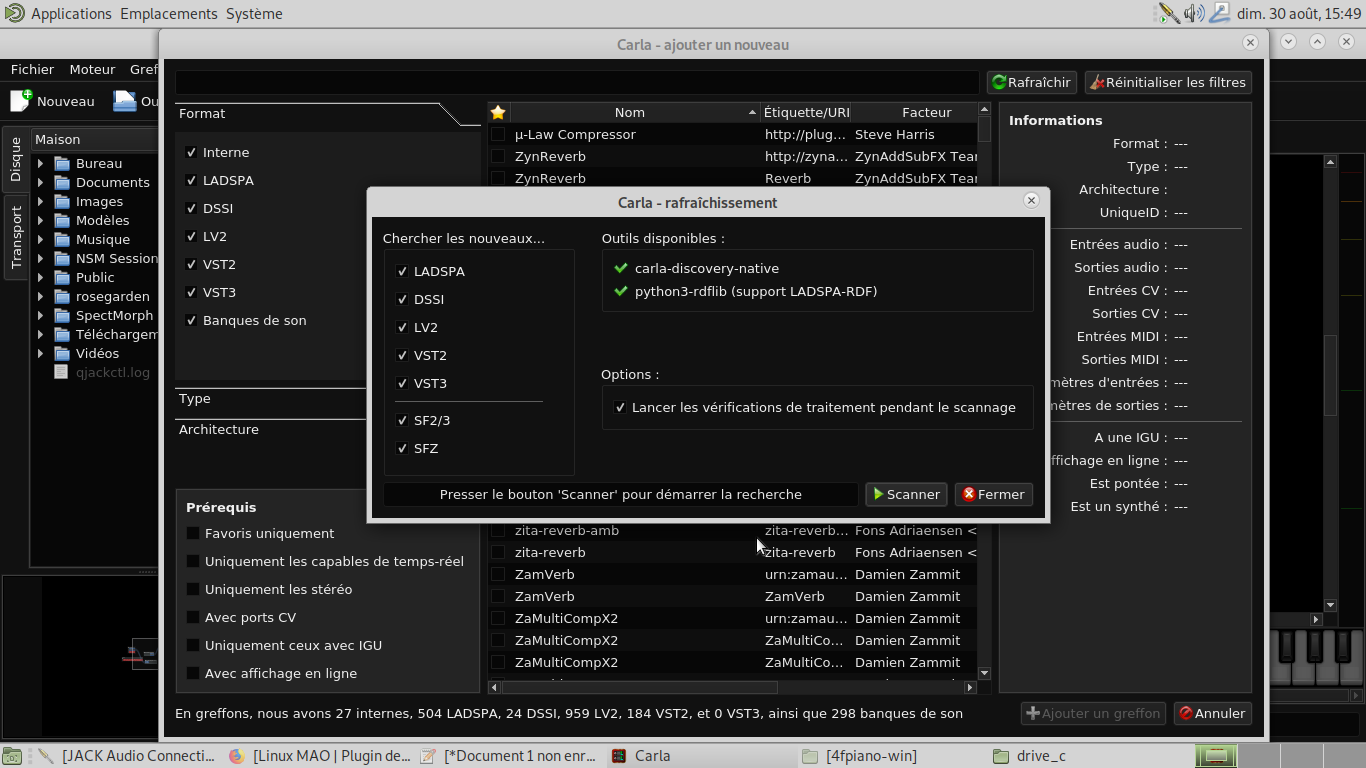Expand the Documents folder arrow
This screenshot has width=1366, height=768.
point(41,182)
